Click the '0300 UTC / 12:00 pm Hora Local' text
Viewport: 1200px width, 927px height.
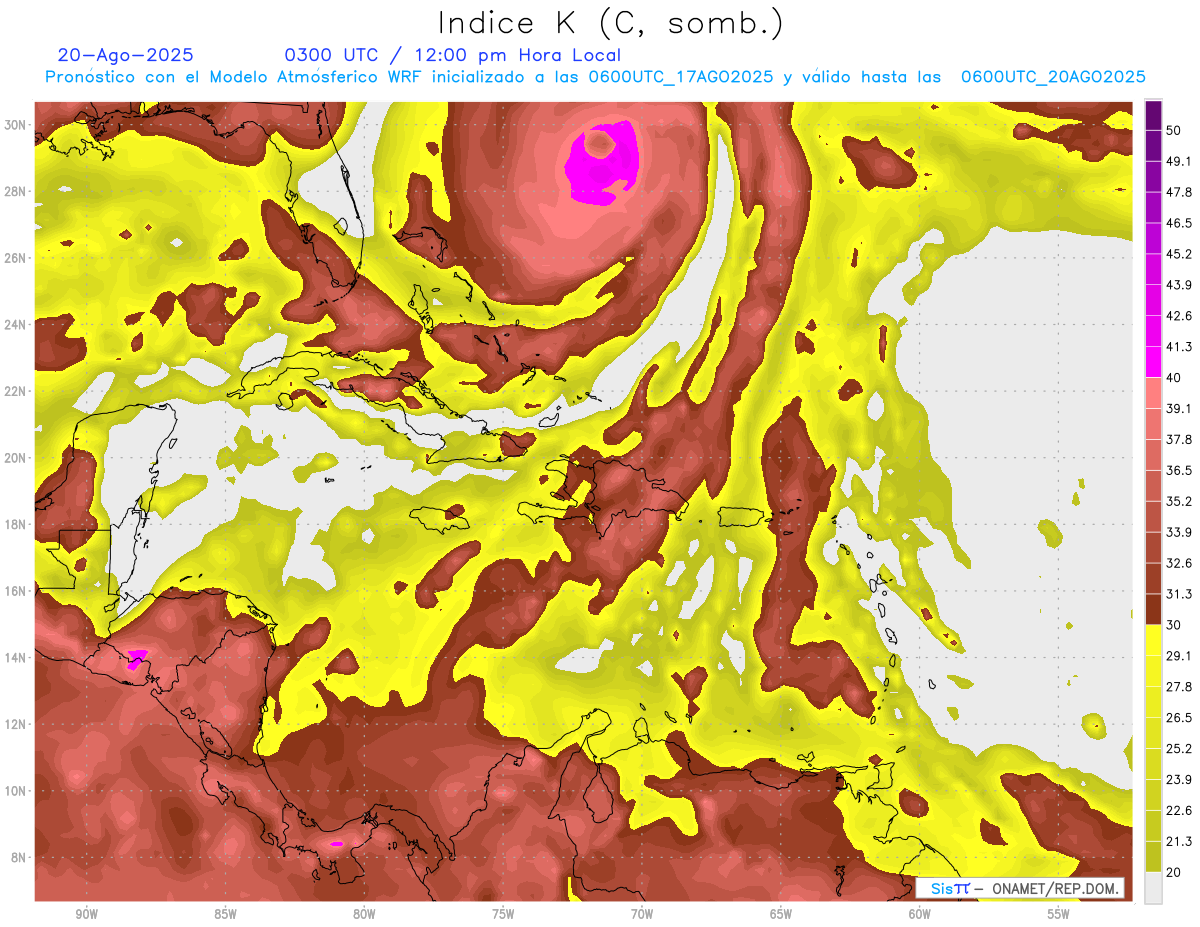(x=453, y=55)
